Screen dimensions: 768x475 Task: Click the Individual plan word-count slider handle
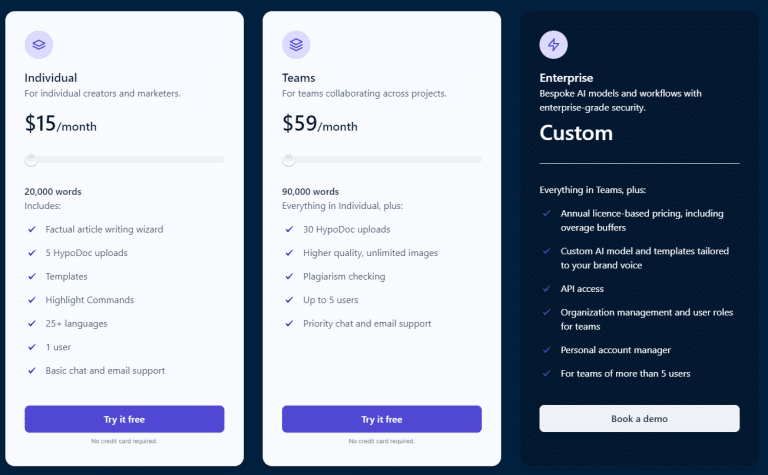click(31, 160)
